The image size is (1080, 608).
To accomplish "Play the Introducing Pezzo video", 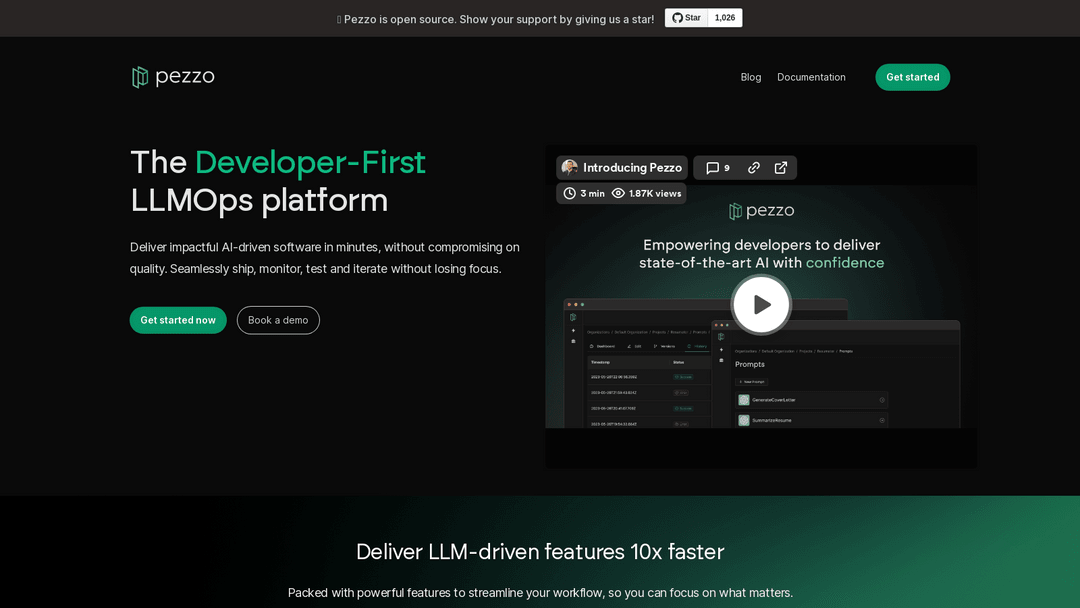I will click(x=761, y=304).
